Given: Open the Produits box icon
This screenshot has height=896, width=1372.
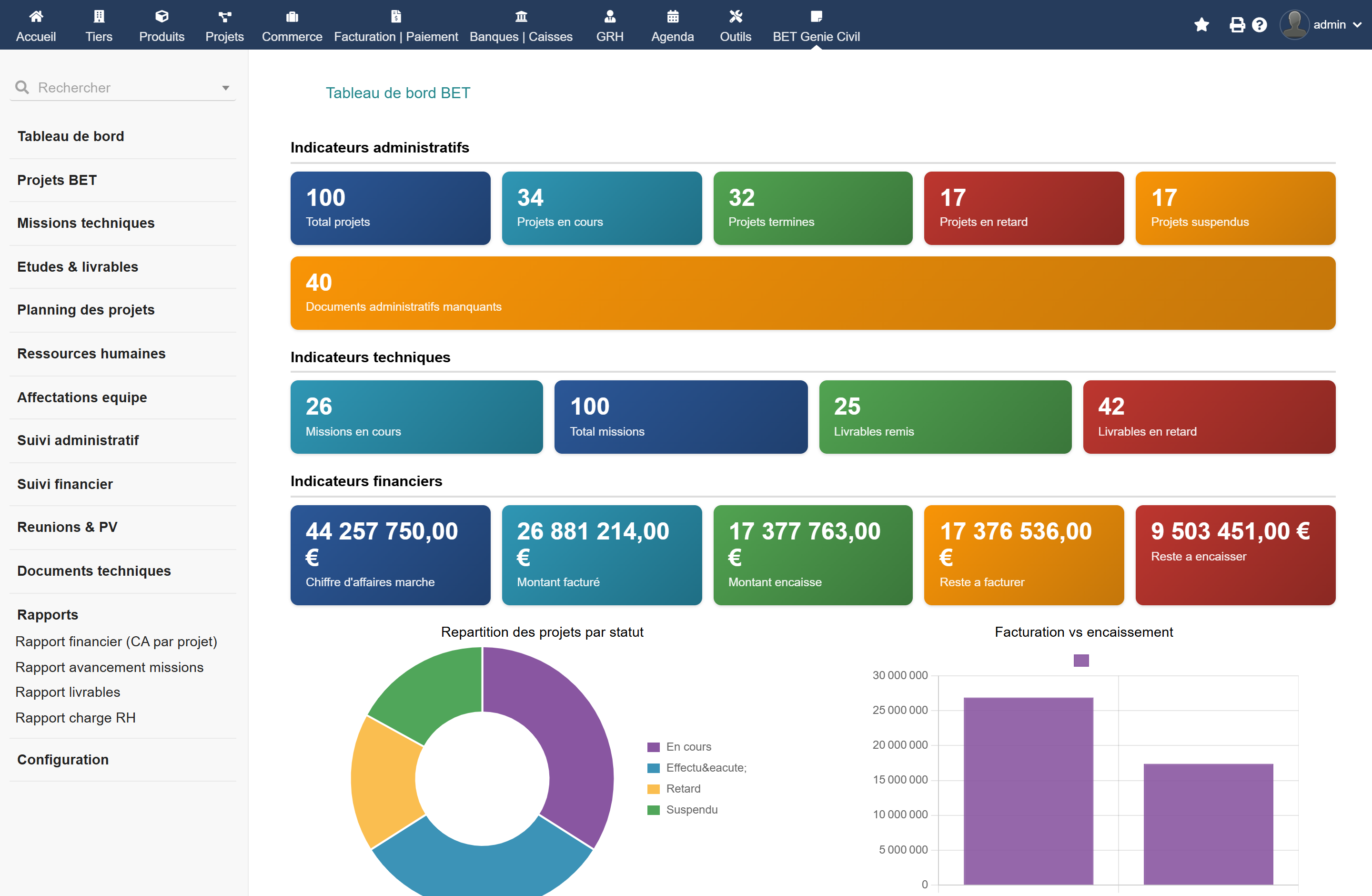Looking at the screenshot, I should point(161,16).
